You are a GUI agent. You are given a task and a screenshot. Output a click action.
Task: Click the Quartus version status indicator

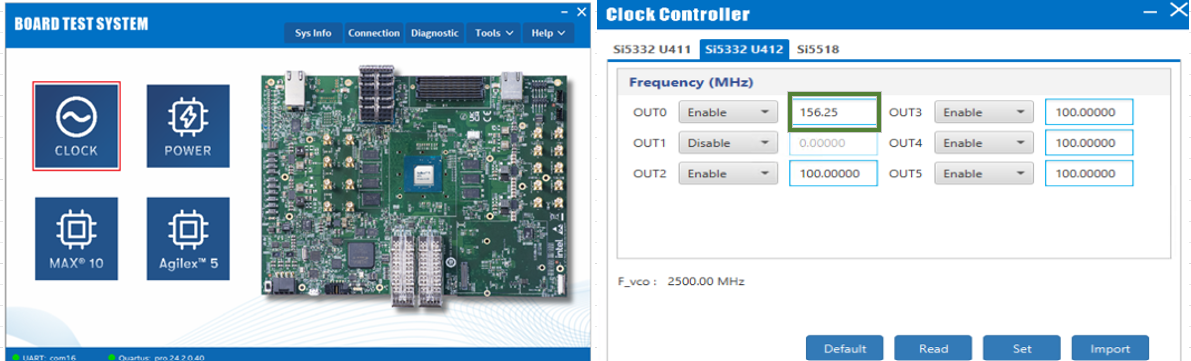point(156,356)
